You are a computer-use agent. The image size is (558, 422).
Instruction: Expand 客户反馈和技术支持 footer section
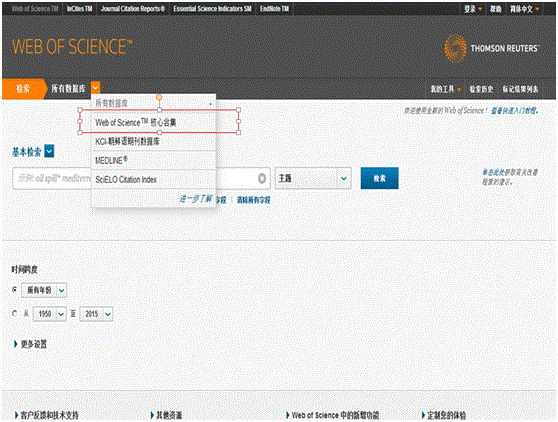point(46,415)
